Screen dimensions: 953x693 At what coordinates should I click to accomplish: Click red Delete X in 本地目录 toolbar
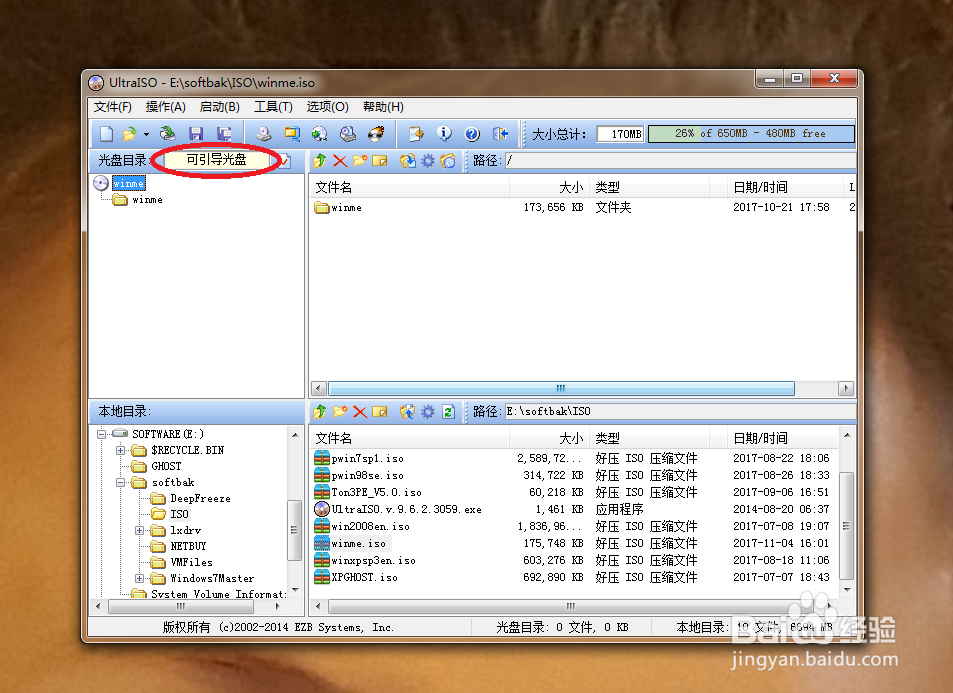coord(360,412)
